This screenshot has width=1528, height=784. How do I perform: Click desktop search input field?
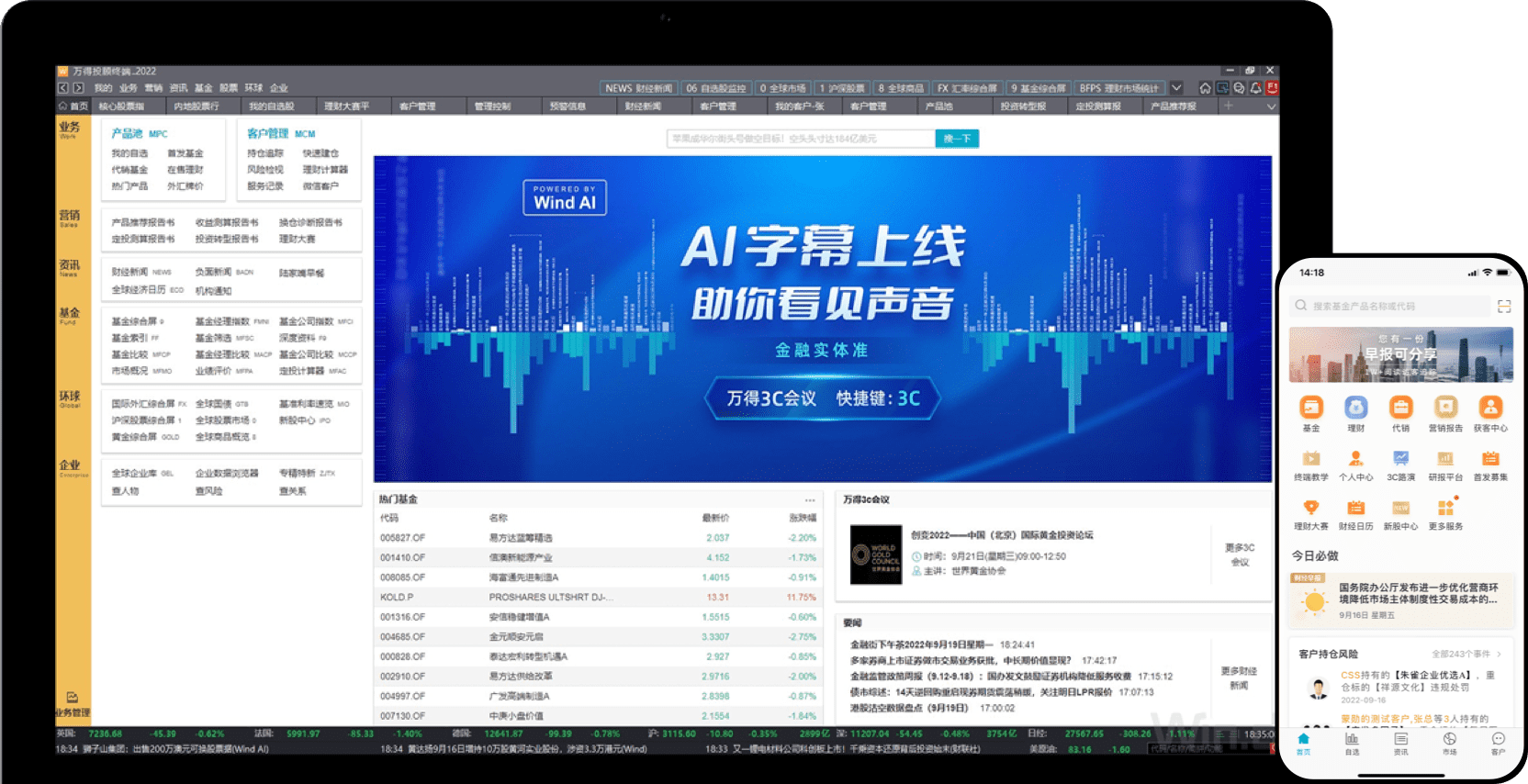pos(801,139)
